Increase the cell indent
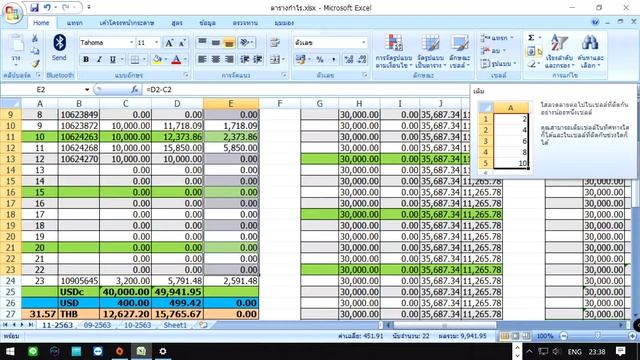640x360 pixels. 258,60
